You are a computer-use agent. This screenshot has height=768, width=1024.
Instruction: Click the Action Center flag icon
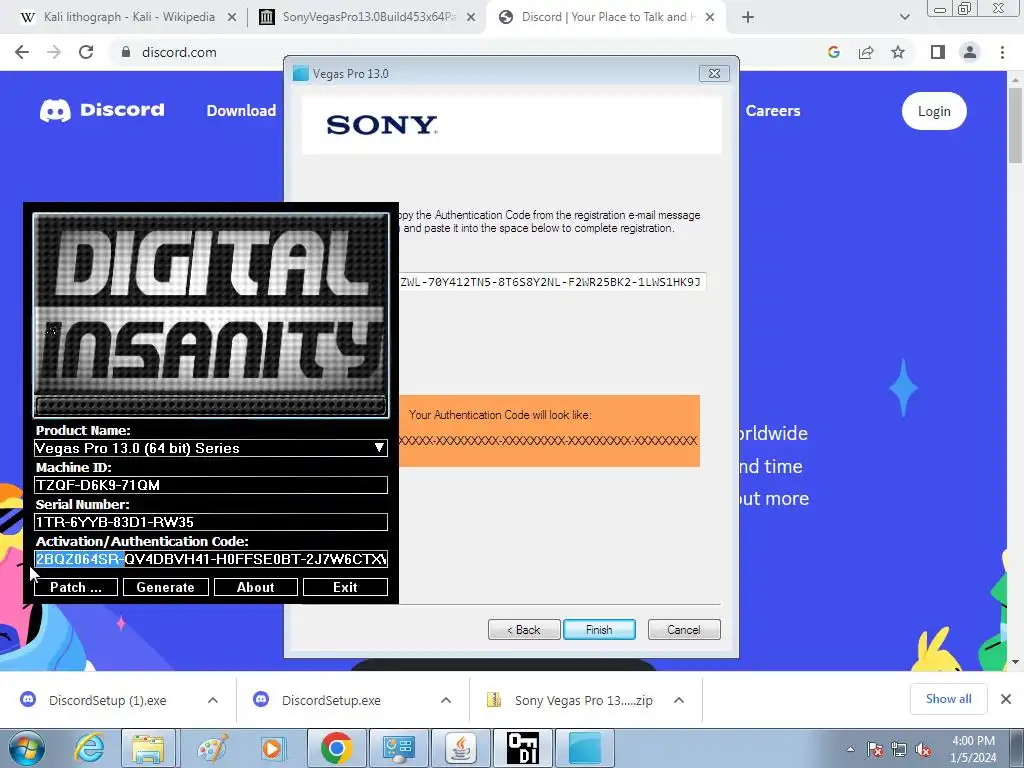coord(875,750)
